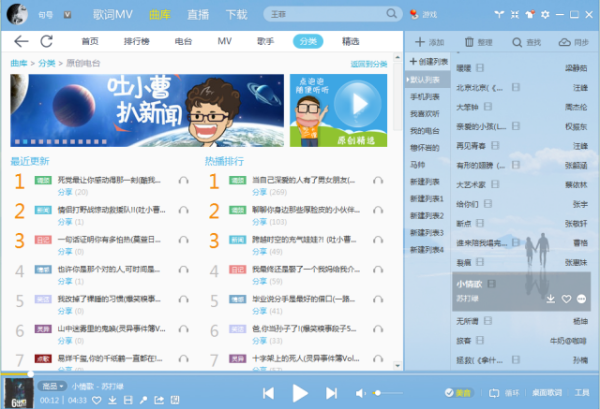This screenshot has width=600, height=409.
Task: Switch to the 下载 tab
Action: [236, 15]
